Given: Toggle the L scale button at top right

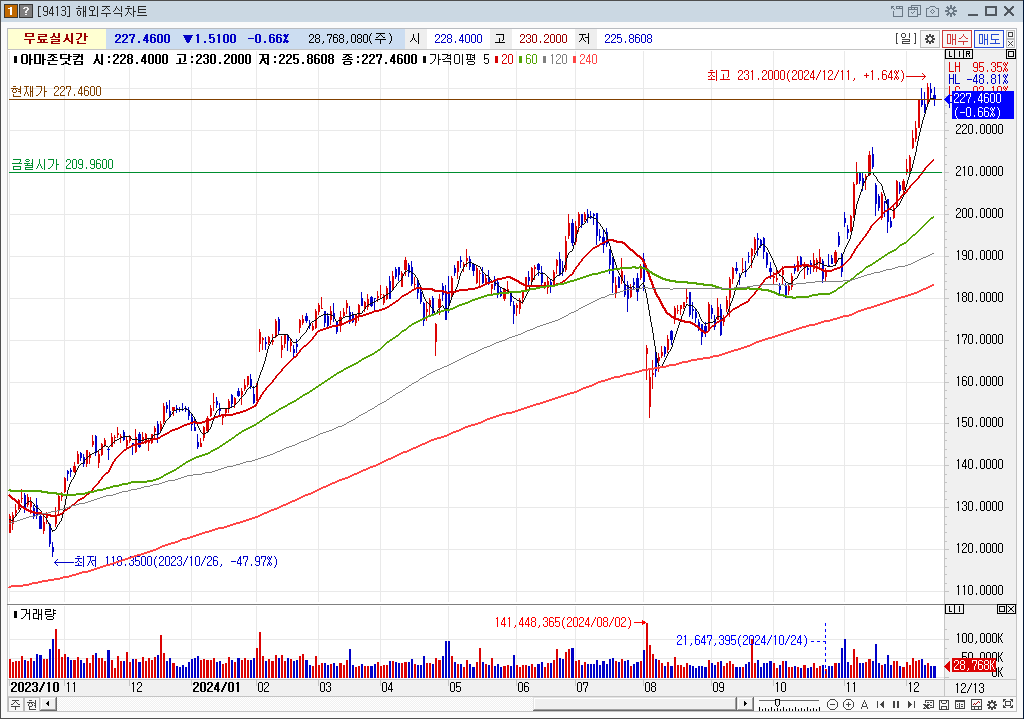Looking at the screenshot, I should 950,54.
